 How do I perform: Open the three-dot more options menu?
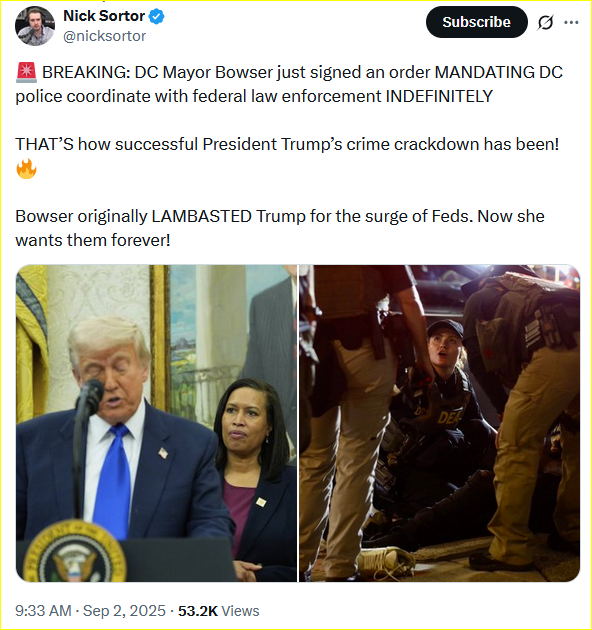571,22
